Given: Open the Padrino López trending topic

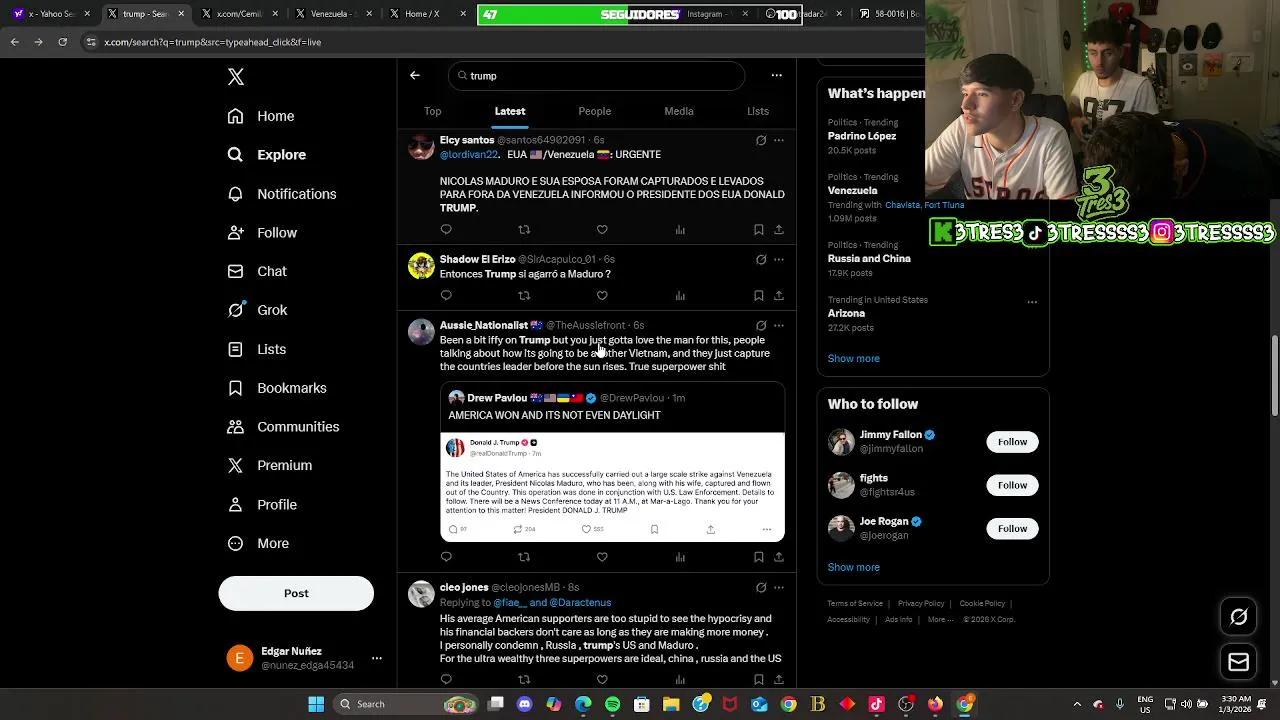Looking at the screenshot, I should point(862,136).
